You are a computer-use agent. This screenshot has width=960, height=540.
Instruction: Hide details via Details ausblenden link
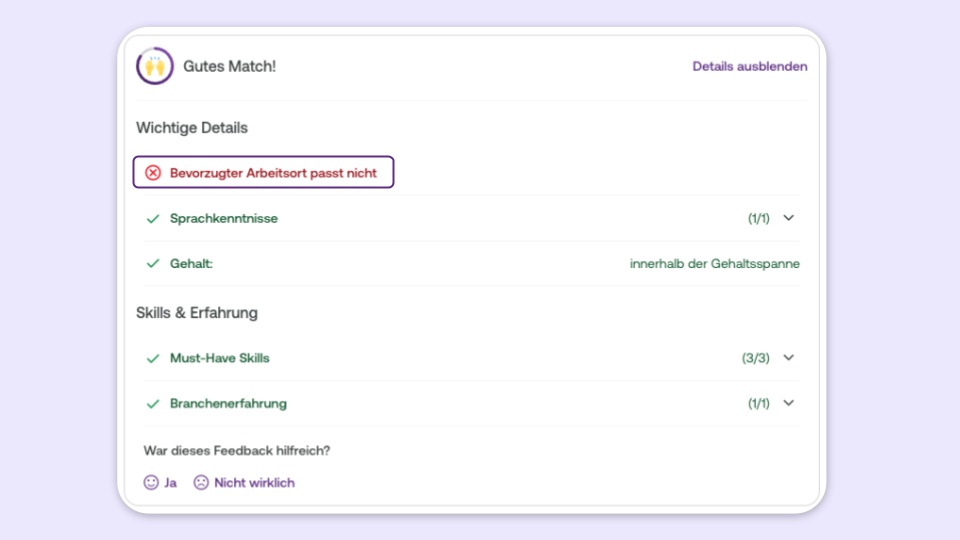[749, 66]
